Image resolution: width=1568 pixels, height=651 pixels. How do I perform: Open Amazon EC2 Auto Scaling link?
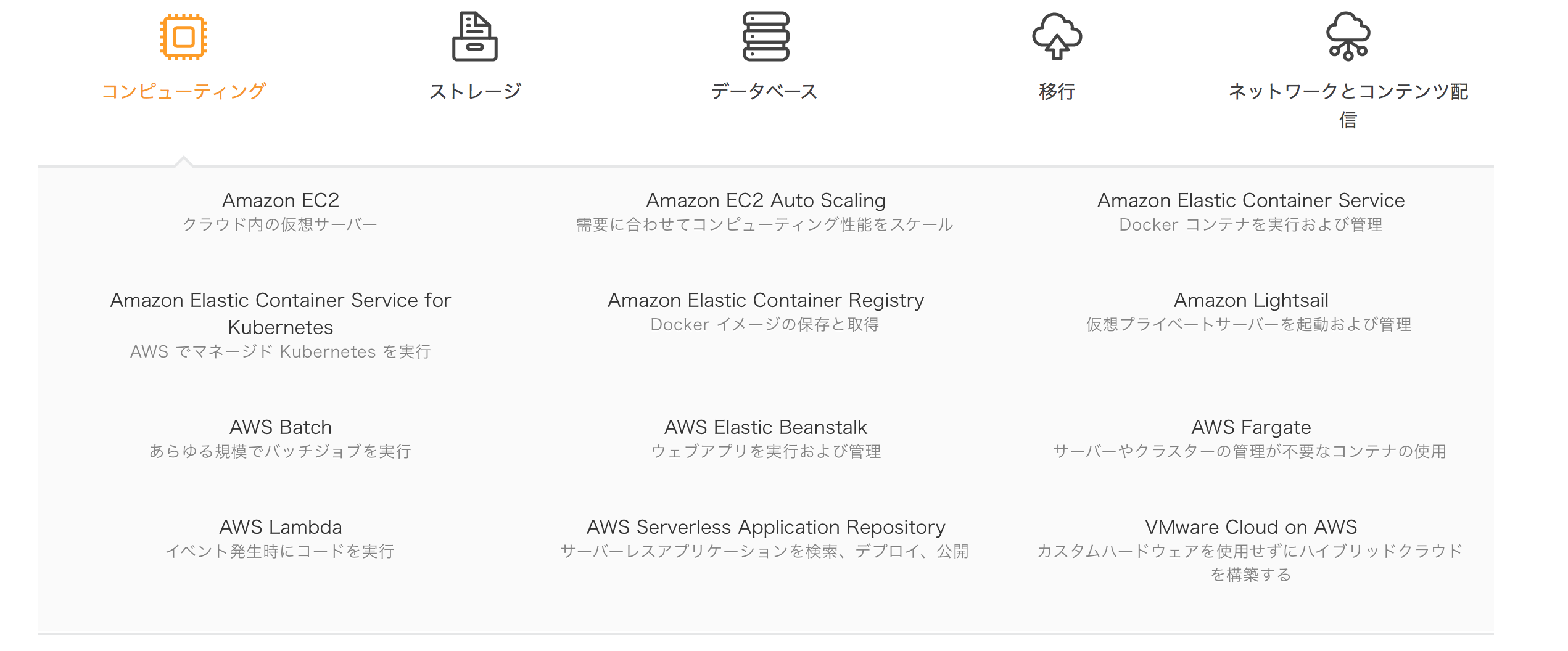pos(765,200)
